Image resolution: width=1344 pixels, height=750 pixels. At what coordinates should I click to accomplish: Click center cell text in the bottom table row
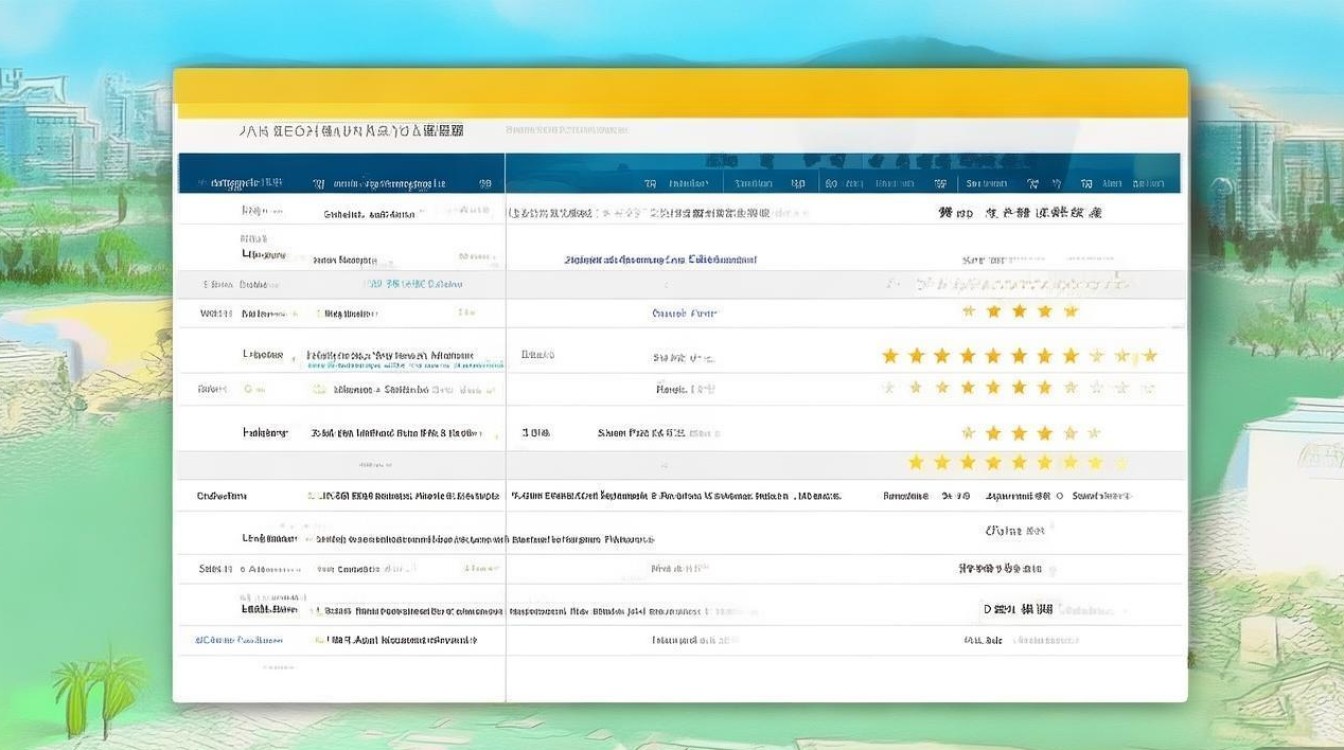click(695, 640)
